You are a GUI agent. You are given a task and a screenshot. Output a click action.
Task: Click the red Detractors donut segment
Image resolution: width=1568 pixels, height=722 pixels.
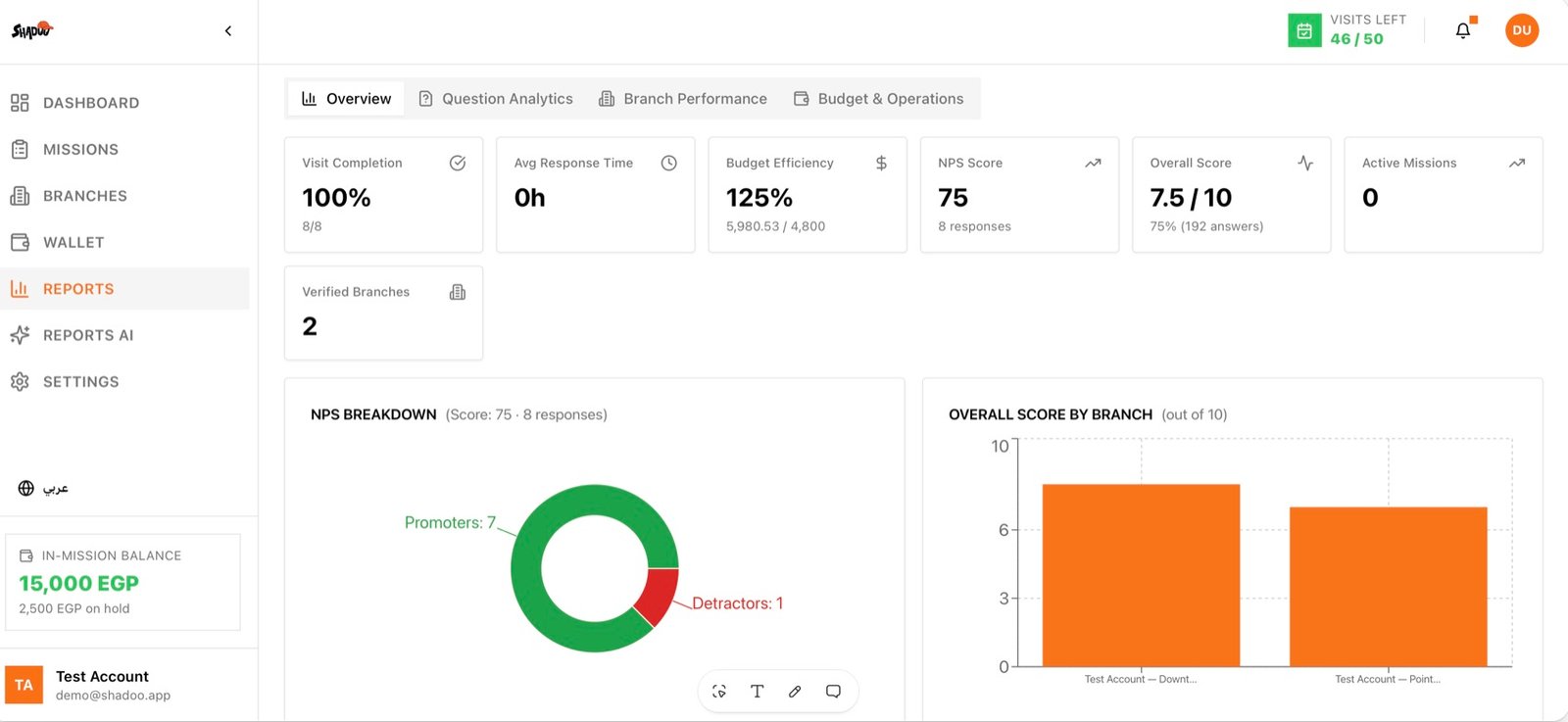coord(659,594)
